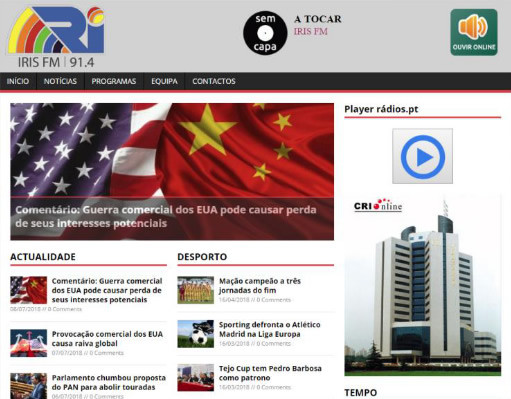Click the 'Player rádios.pt' heading

tap(381, 109)
